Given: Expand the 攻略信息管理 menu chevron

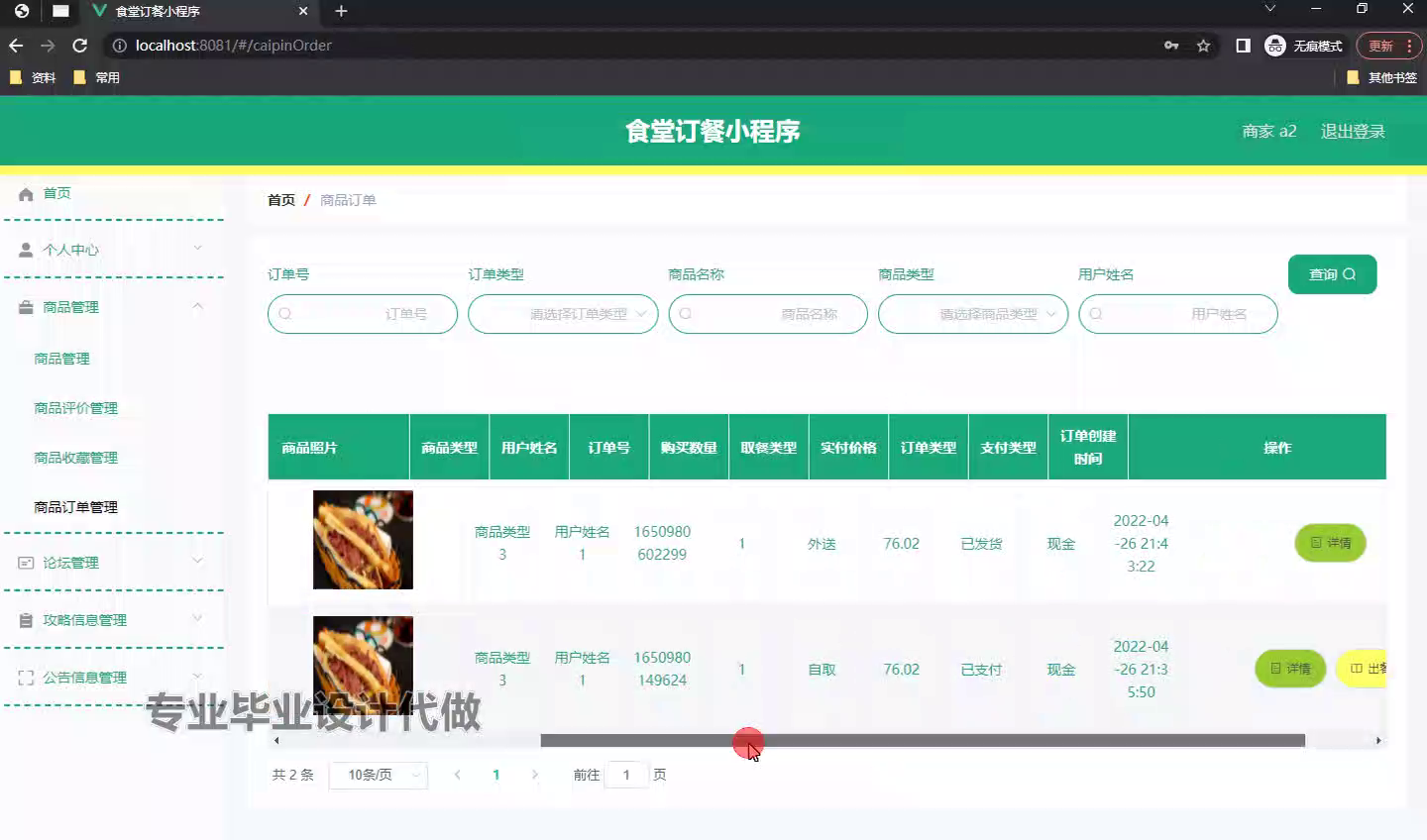Looking at the screenshot, I should (x=197, y=618).
